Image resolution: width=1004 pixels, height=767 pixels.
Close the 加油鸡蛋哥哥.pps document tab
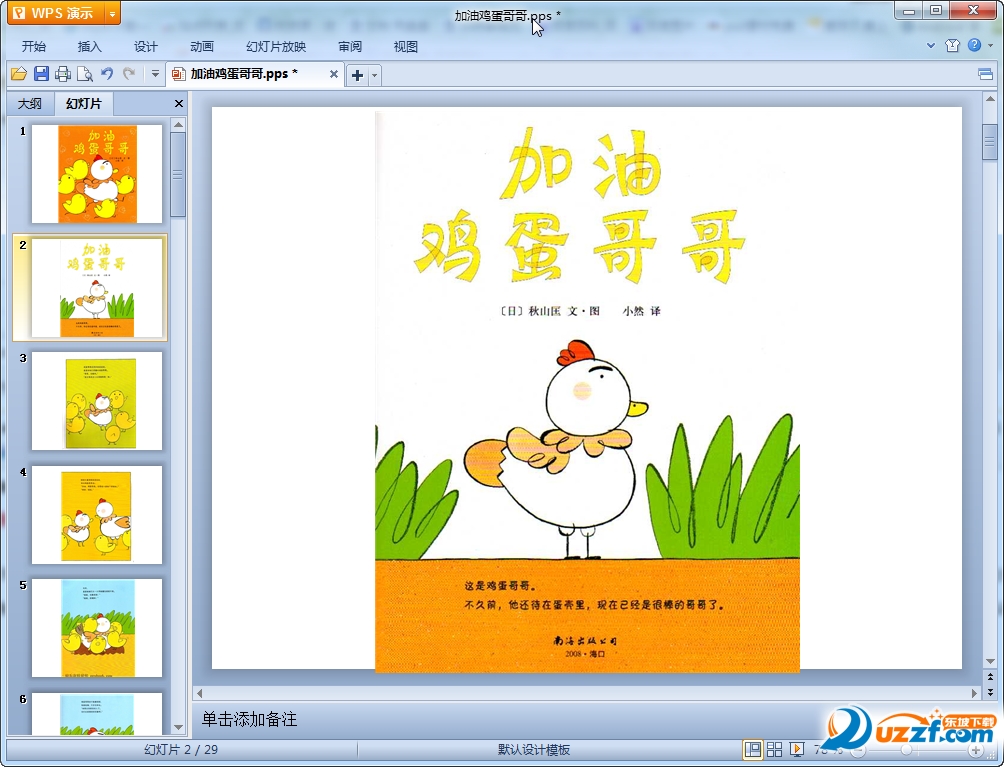pos(334,74)
